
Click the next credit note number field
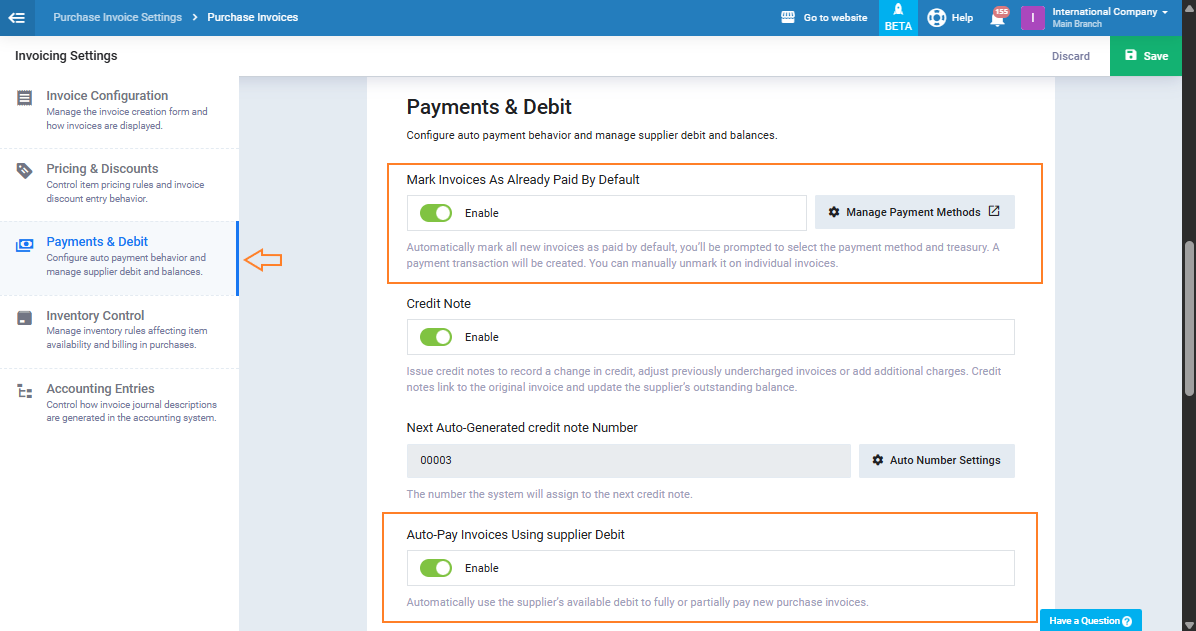pyautogui.click(x=628, y=461)
